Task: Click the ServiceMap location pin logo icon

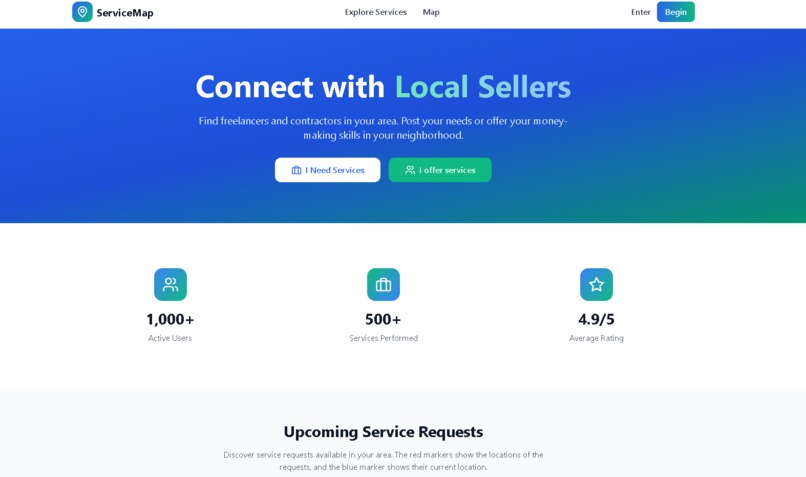Action: 82,12
